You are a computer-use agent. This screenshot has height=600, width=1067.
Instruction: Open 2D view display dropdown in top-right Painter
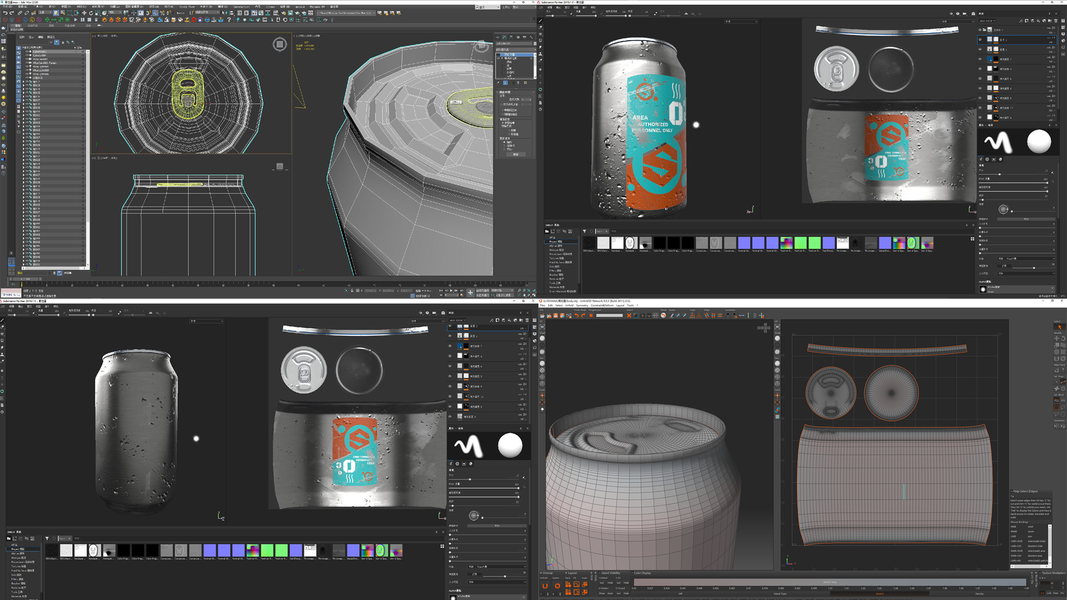(958, 21)
